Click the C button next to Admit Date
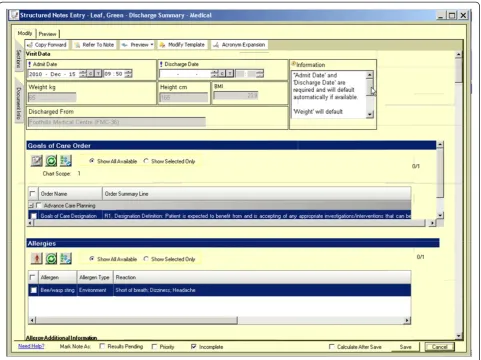The image size is (481, 360). tap(90, 74)
